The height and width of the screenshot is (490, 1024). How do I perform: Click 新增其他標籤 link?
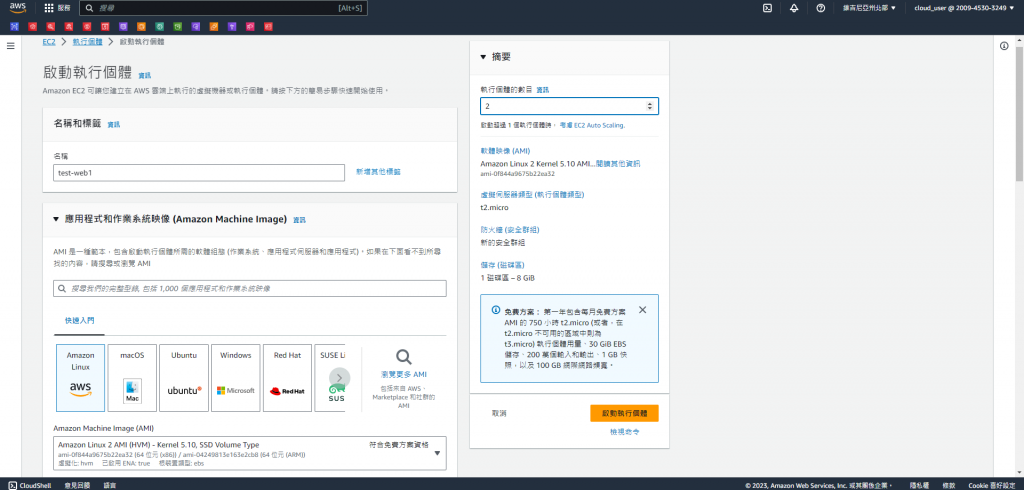click(x=378, y=172)
